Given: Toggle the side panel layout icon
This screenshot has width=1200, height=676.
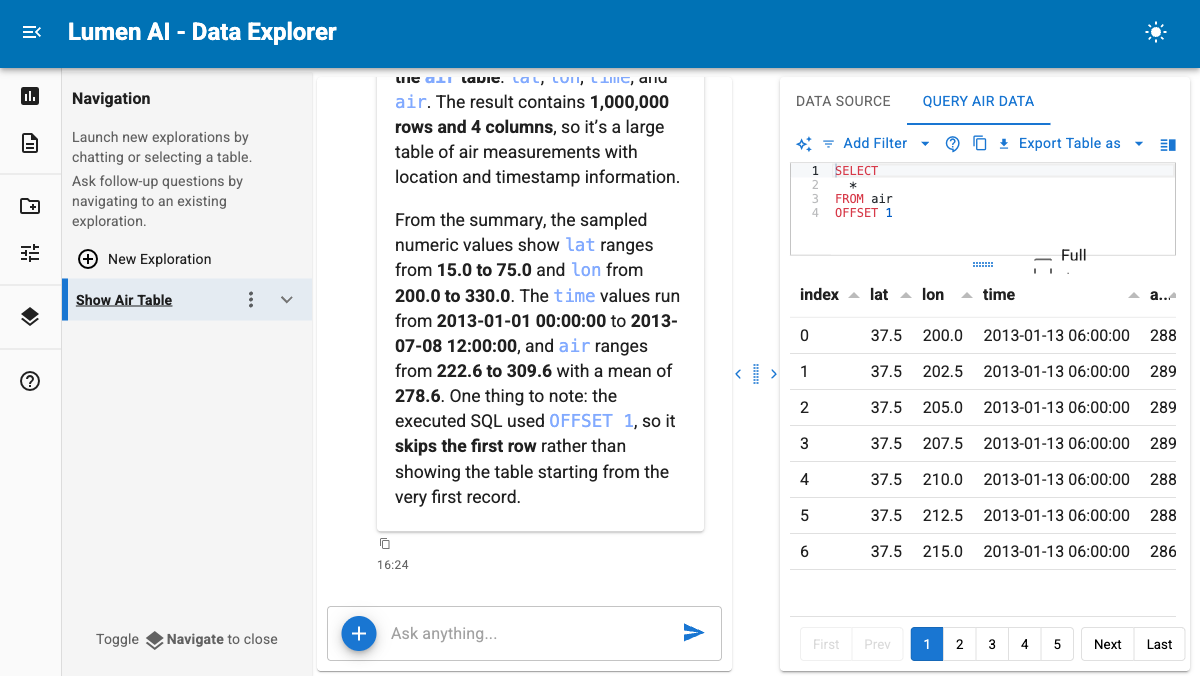Looking at the screenshot, I should [x=1167, y=144].
